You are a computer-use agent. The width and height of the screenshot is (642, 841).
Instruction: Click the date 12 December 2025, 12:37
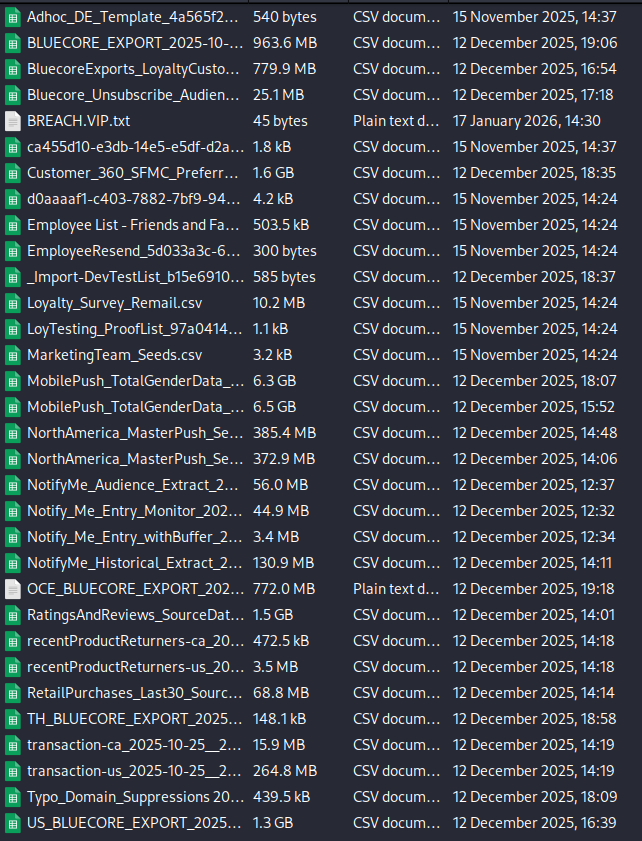[534, 485]
